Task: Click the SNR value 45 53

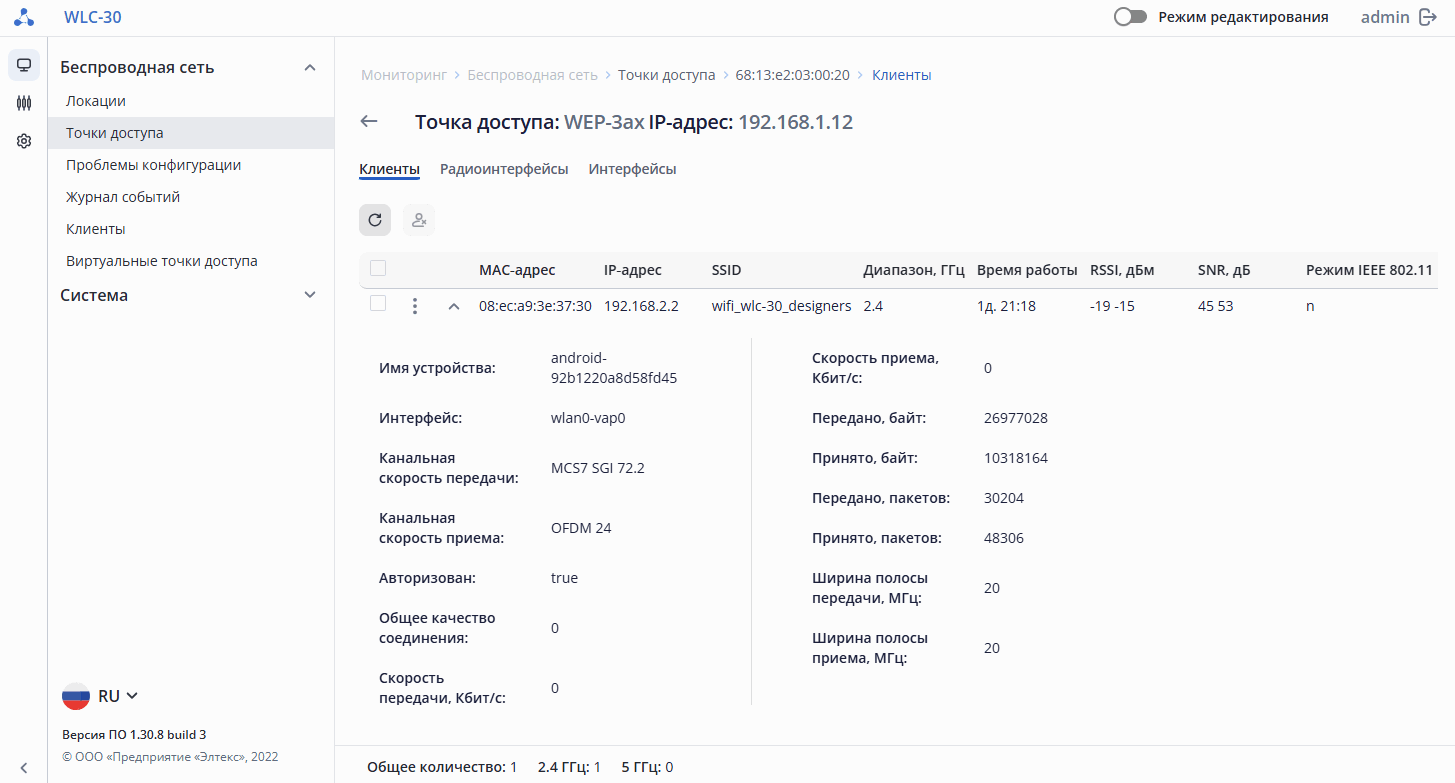Action: (x=1216, y=306)
